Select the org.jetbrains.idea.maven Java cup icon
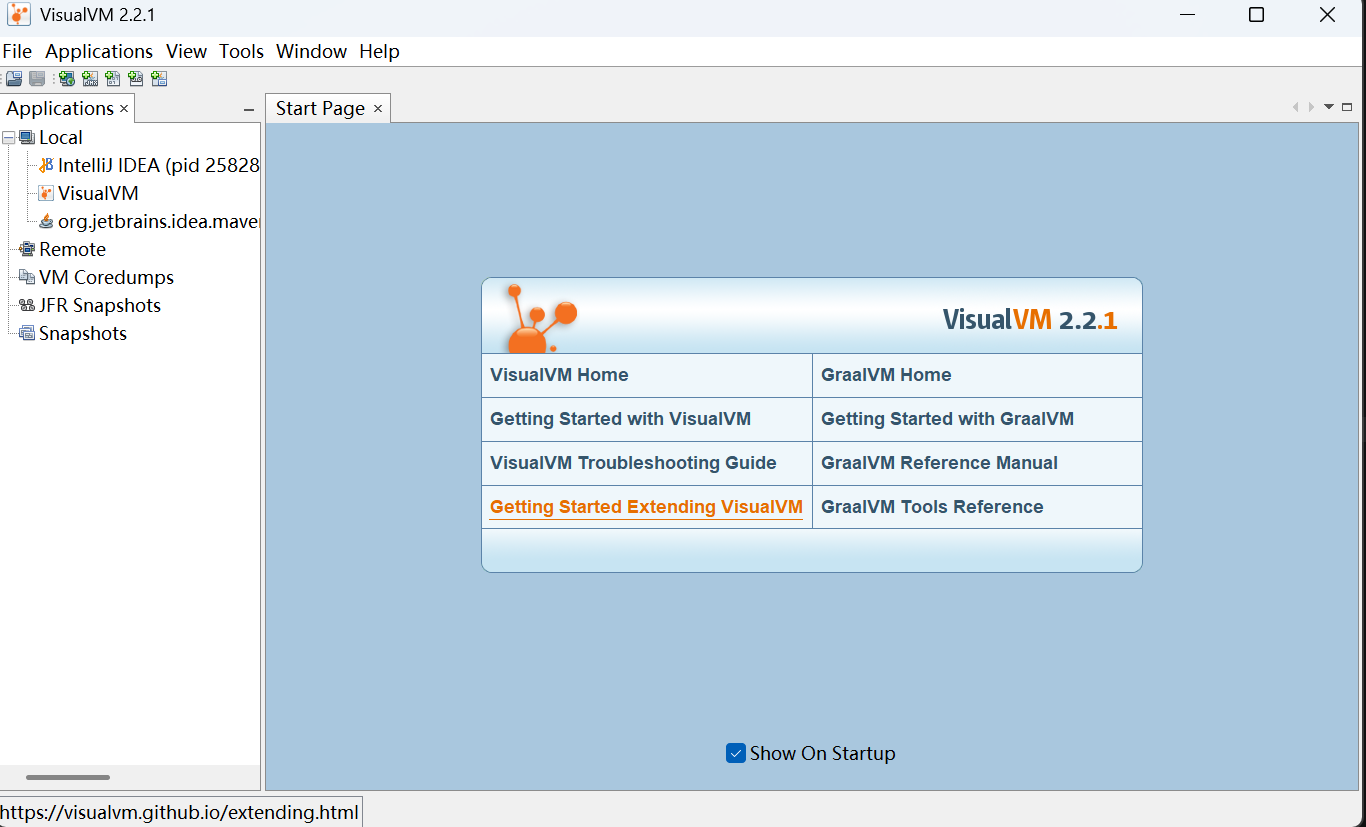 click(46, 222)
